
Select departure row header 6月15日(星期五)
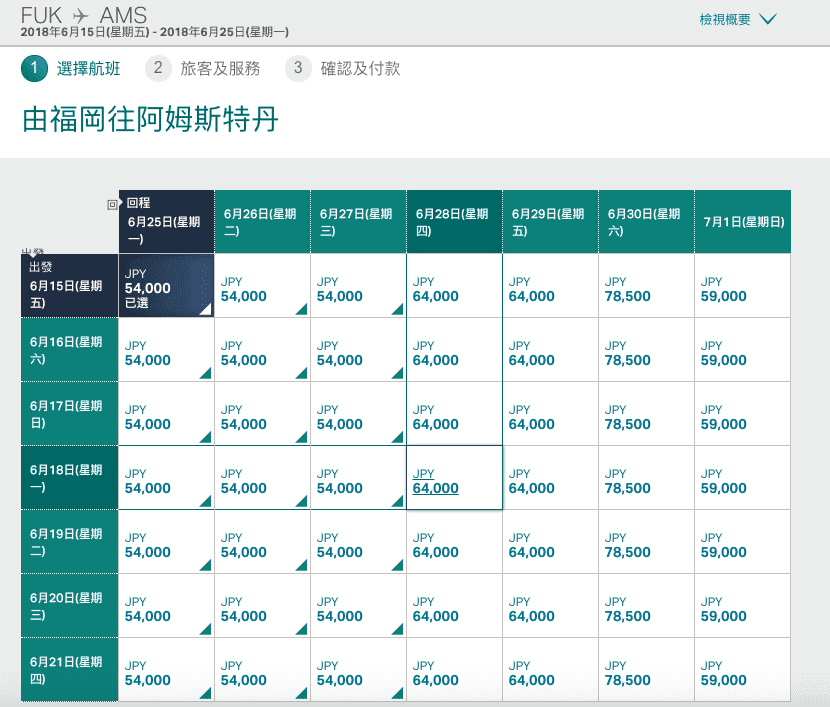click(x=69, y=286)
